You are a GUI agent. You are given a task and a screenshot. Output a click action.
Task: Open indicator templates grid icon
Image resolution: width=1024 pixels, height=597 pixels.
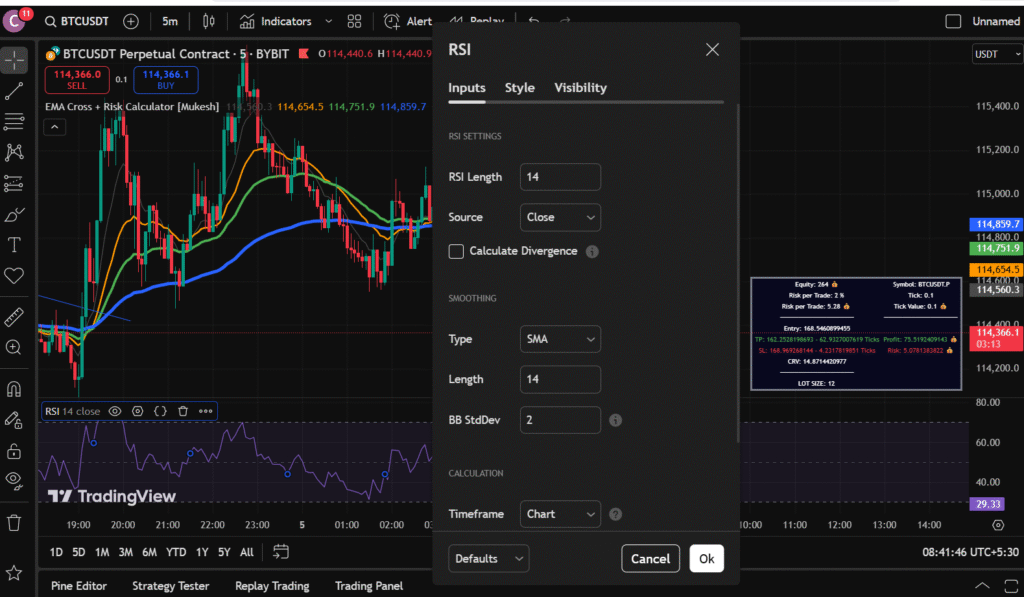(x=354, y=22)
